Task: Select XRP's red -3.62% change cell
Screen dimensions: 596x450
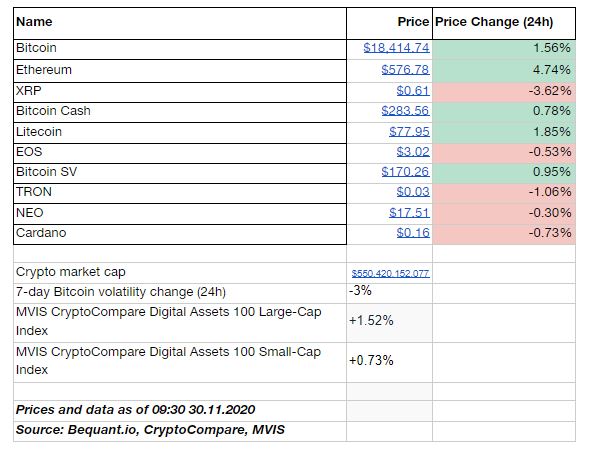Action: pos(504,92)
